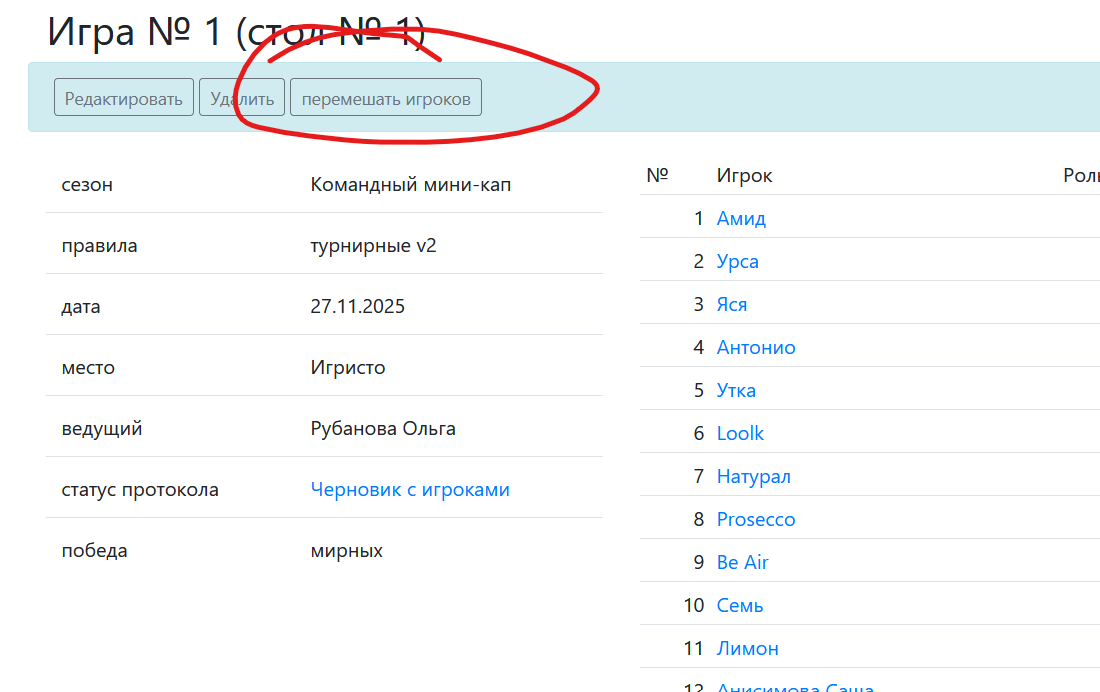Image resolution: width=1100 pixels, height=692 pixels.
Task: Click the Антонио player link
Action: (756, 347)
